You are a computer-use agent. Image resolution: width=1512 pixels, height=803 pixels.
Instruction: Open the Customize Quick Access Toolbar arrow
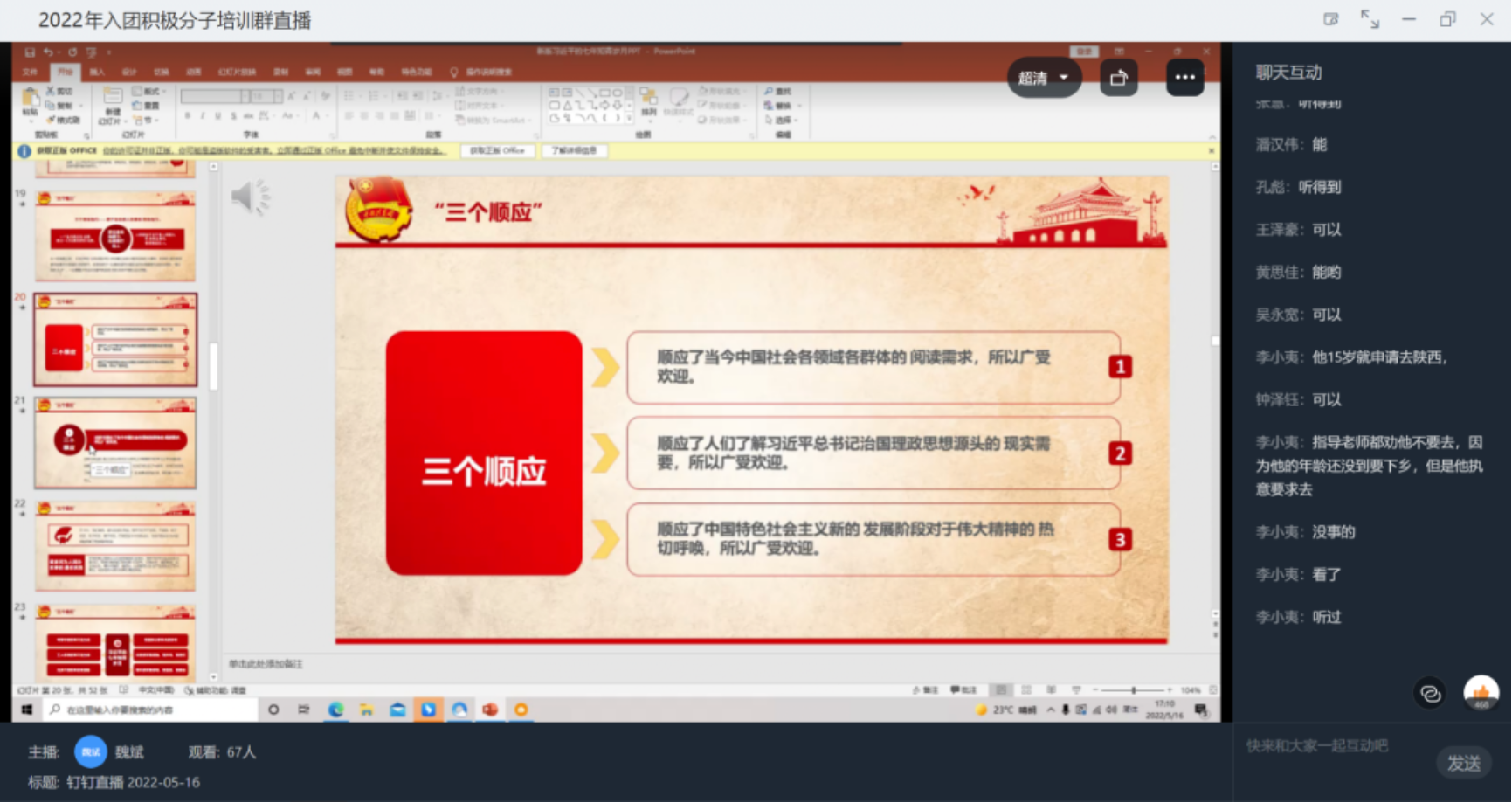click(108, 52)
